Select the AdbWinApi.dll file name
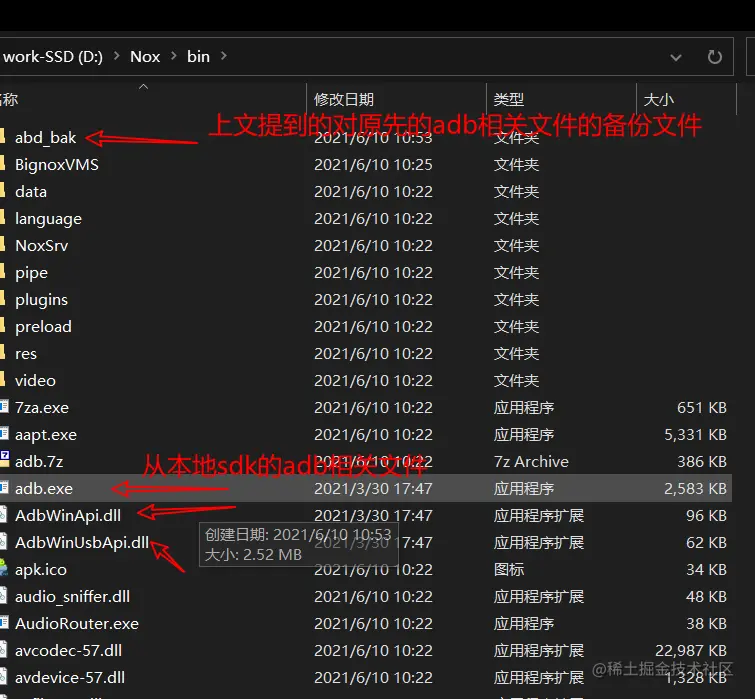The height and width of the screenshot is (699, 755). (x=68, y=516)
